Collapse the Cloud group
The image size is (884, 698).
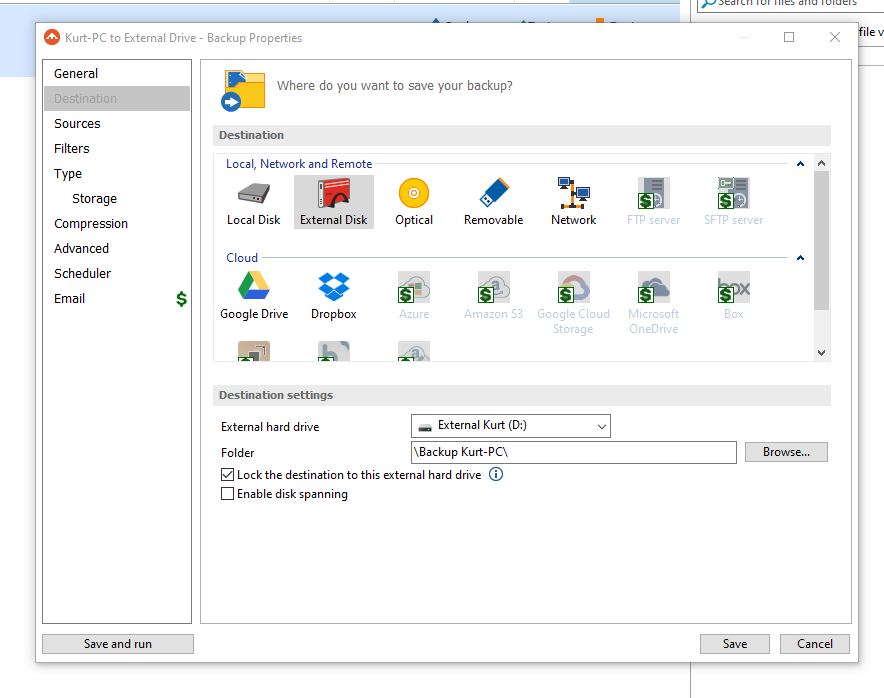coord(800,258)
